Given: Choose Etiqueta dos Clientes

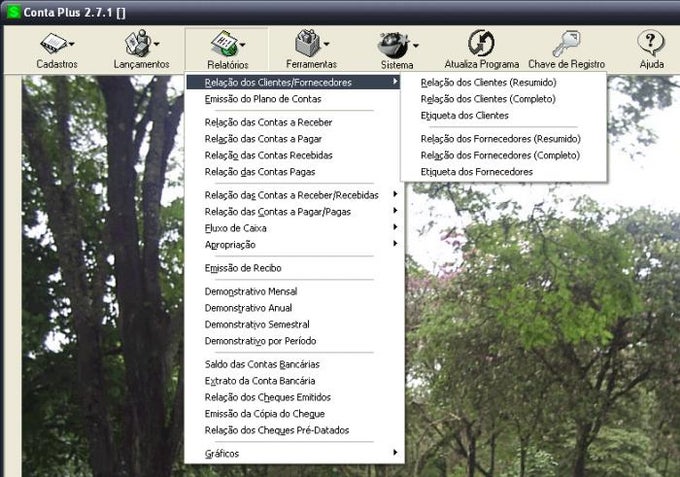Looking at the screenshot, I should point(464,115).
